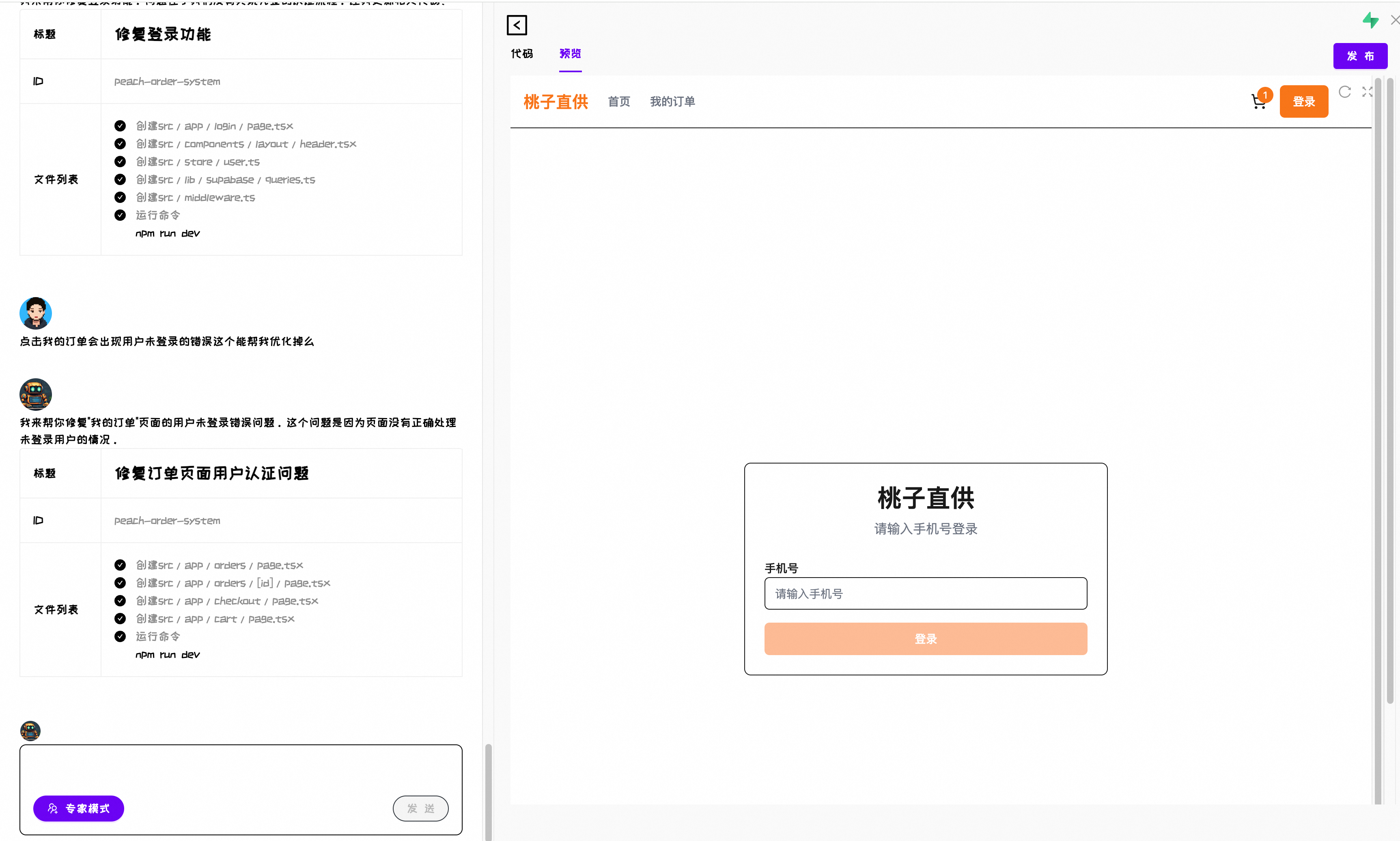This screenshot has height=841, width=1400.
Task: Click the checkmark beside middleware.ts
Action: tap(120, 197)
